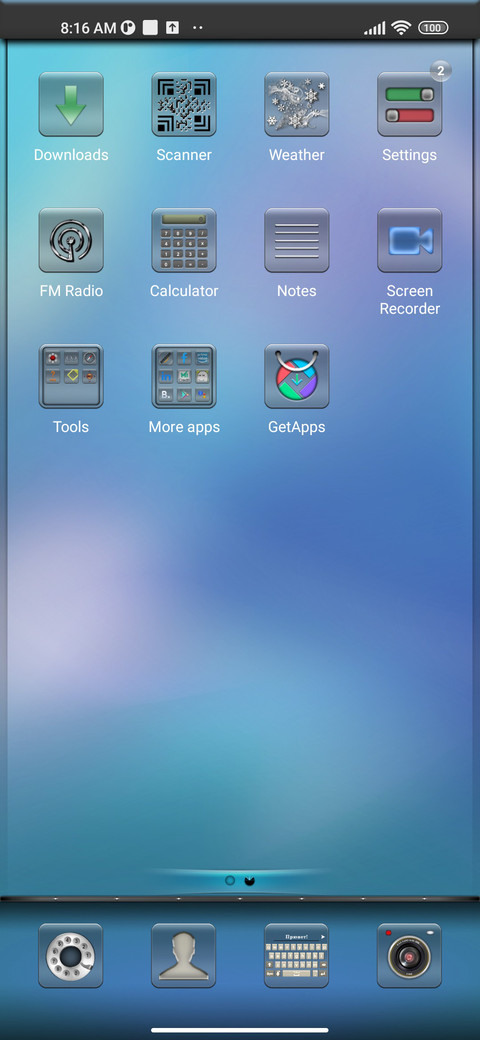Tap the white square notification icon
Viewport: 480px width, 1040px height.
[150, 28]
